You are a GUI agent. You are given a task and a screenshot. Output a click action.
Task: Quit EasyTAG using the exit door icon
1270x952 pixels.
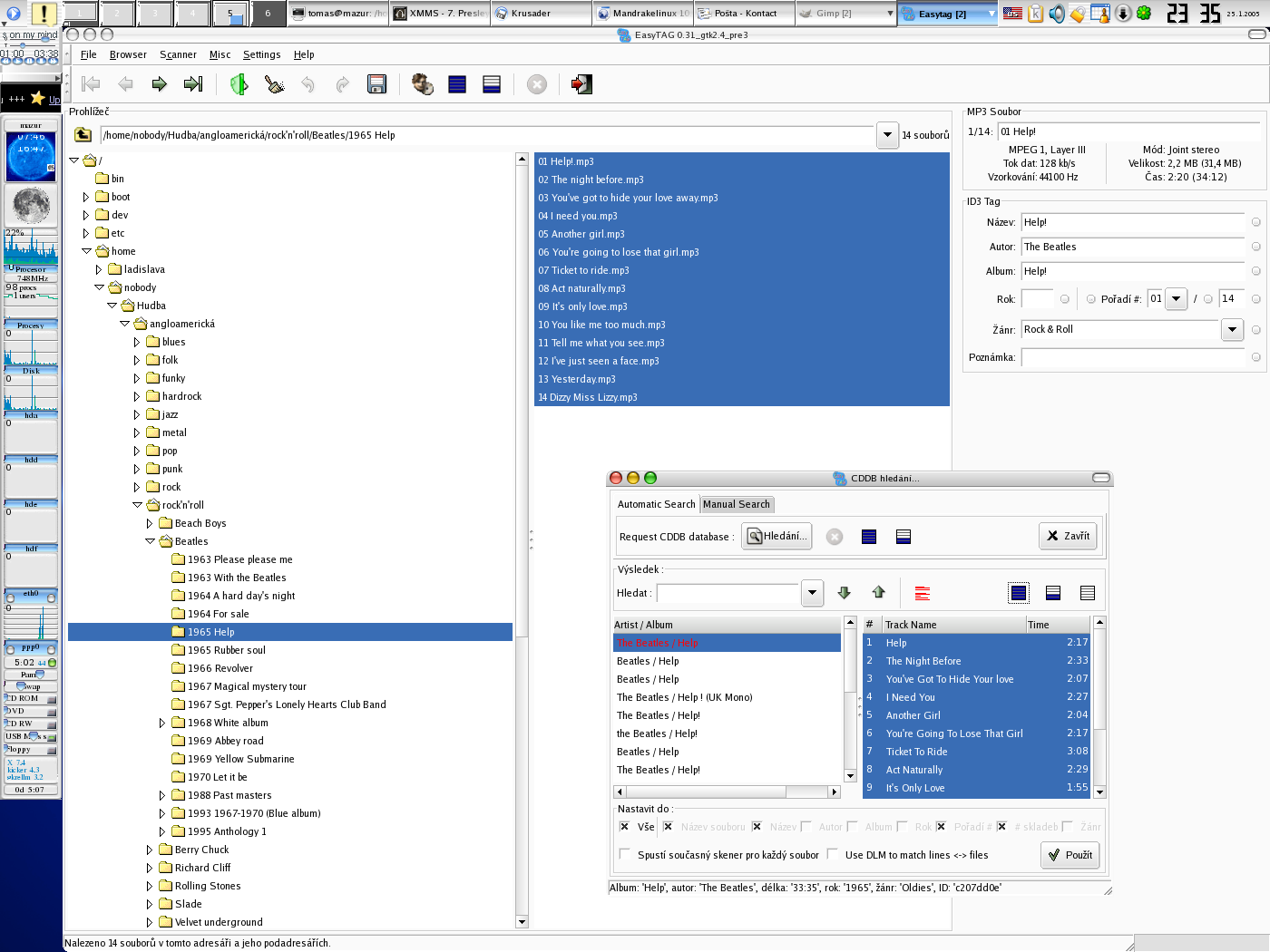point(581,84)
